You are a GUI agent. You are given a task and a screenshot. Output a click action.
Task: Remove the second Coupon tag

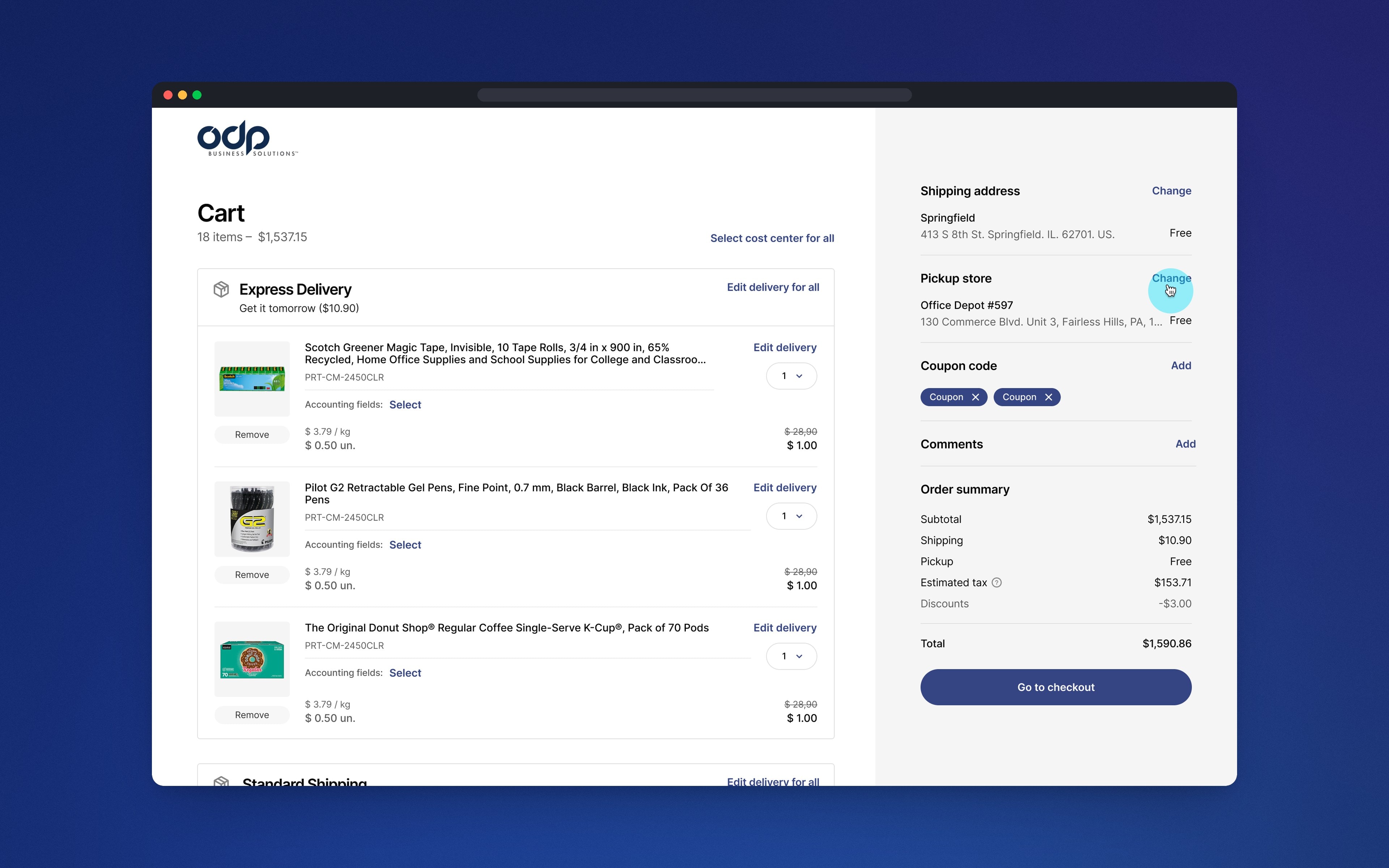click(x=1048, y=397)
